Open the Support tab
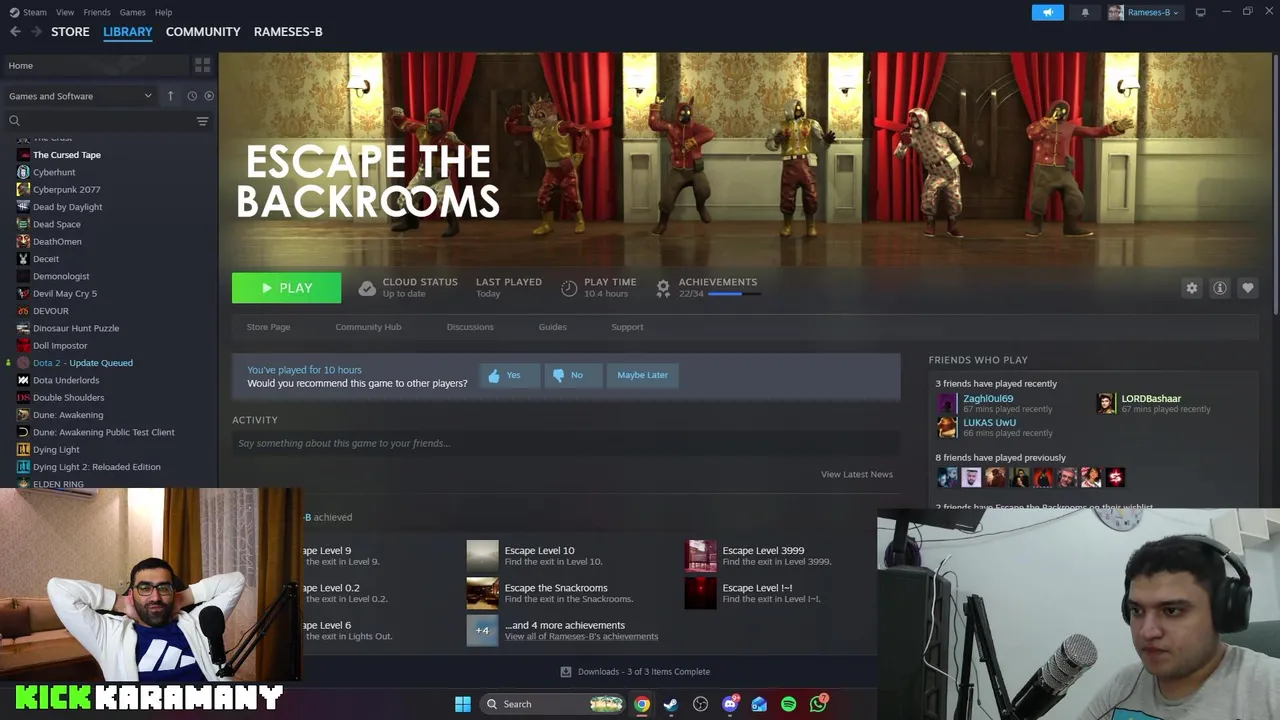Image resolution: width=1280 pixels, height=720 pixels. 627,327
